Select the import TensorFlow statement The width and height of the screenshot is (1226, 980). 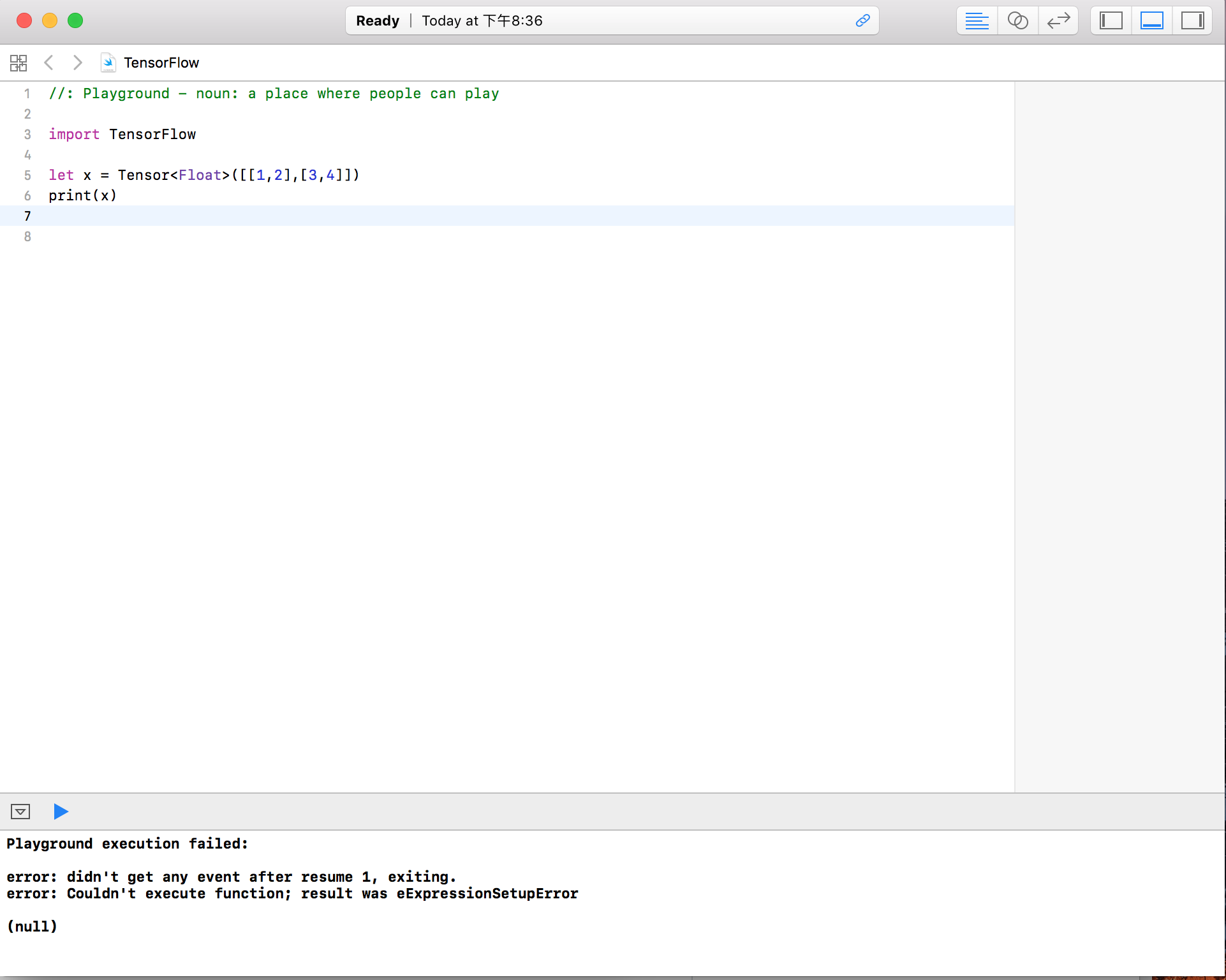pos(122,134)
